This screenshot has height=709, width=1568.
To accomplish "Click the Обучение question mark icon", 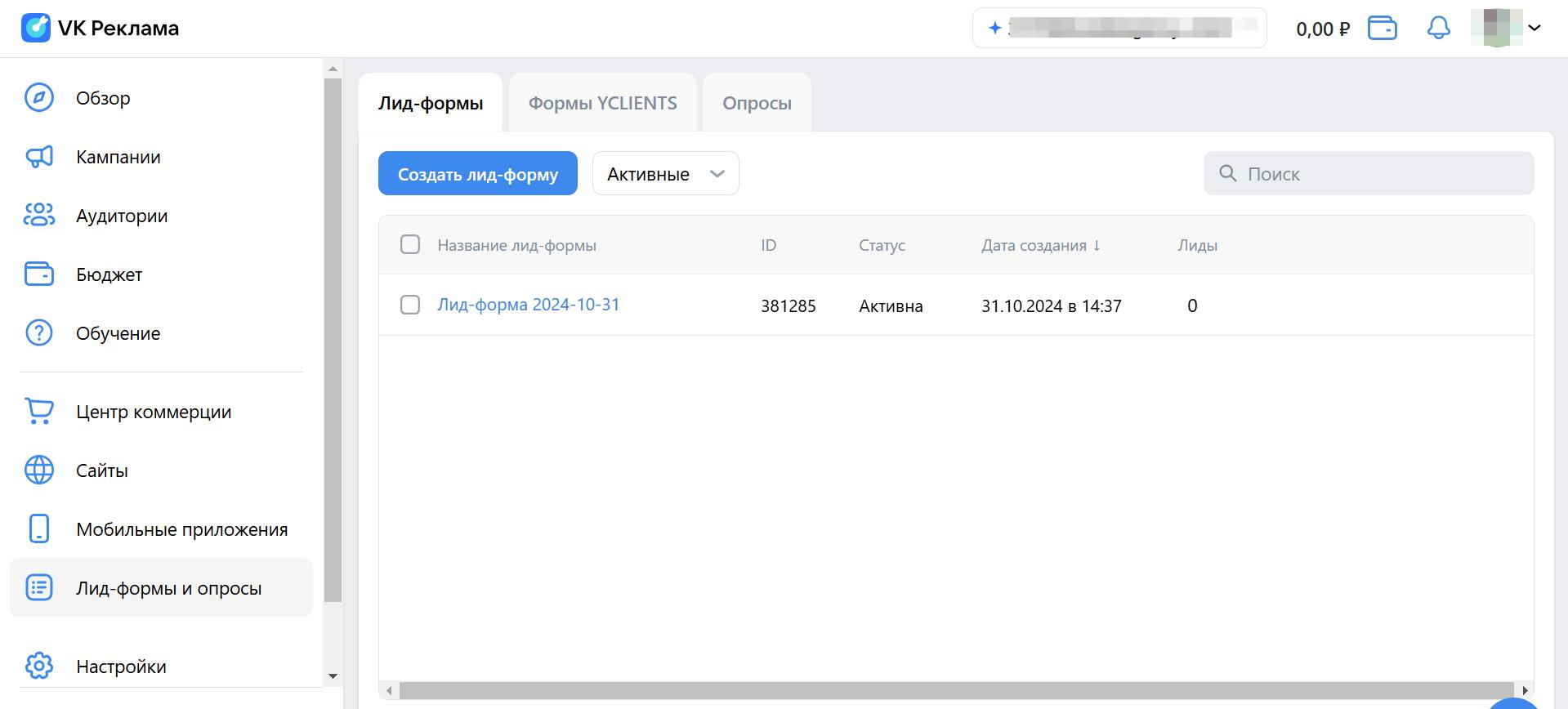I will click(39, 333).
